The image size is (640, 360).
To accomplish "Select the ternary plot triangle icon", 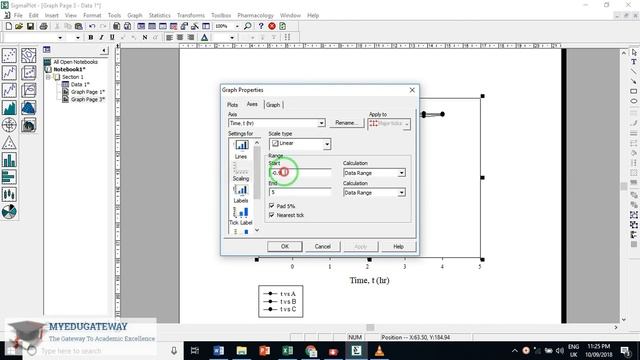I will pos(9,142).
